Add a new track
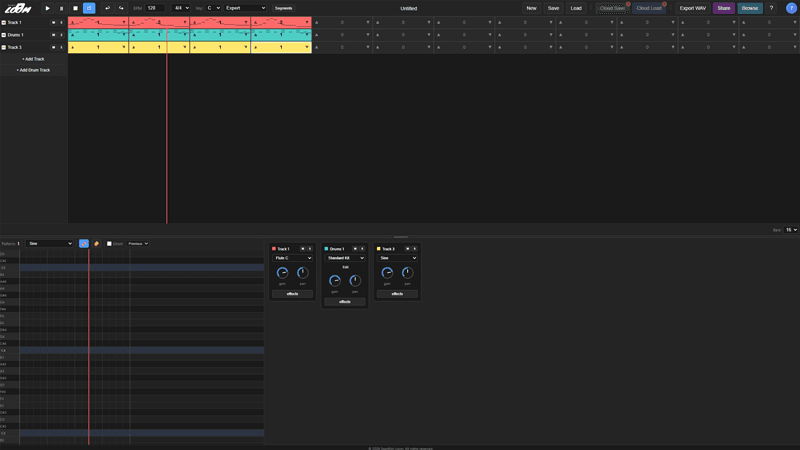The height and width of the screenshot is (450, 800). [33, 59]
